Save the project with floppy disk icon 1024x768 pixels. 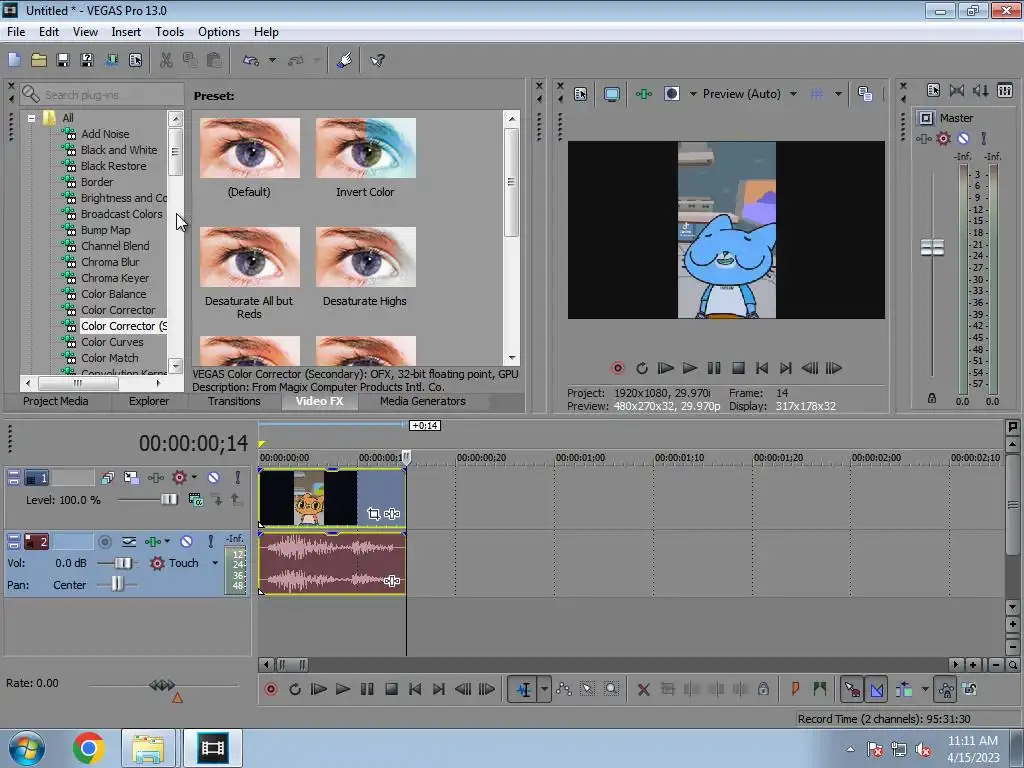(63, 60)
